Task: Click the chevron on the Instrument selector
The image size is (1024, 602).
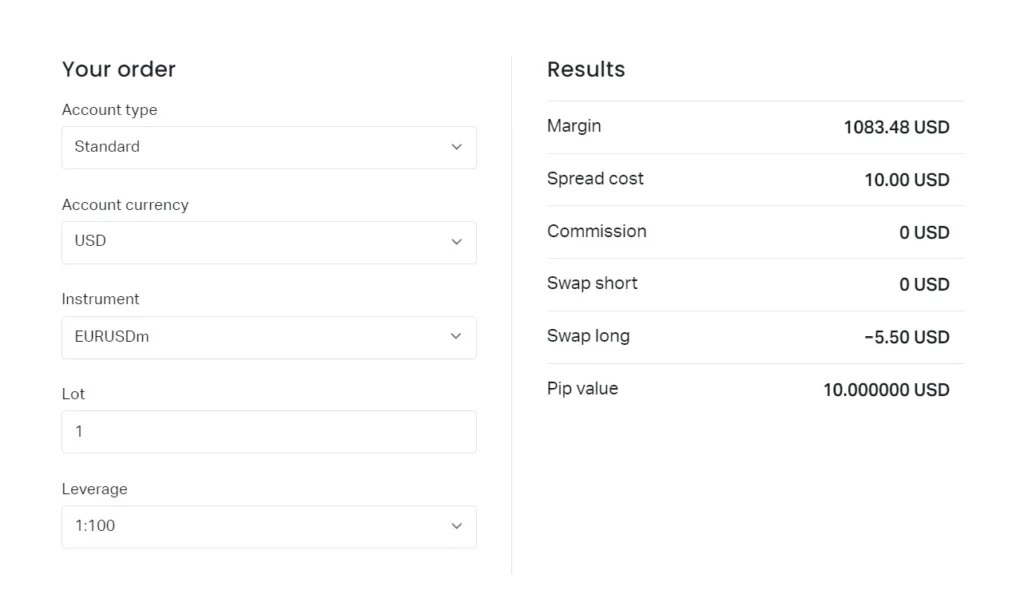Action: 457,337
